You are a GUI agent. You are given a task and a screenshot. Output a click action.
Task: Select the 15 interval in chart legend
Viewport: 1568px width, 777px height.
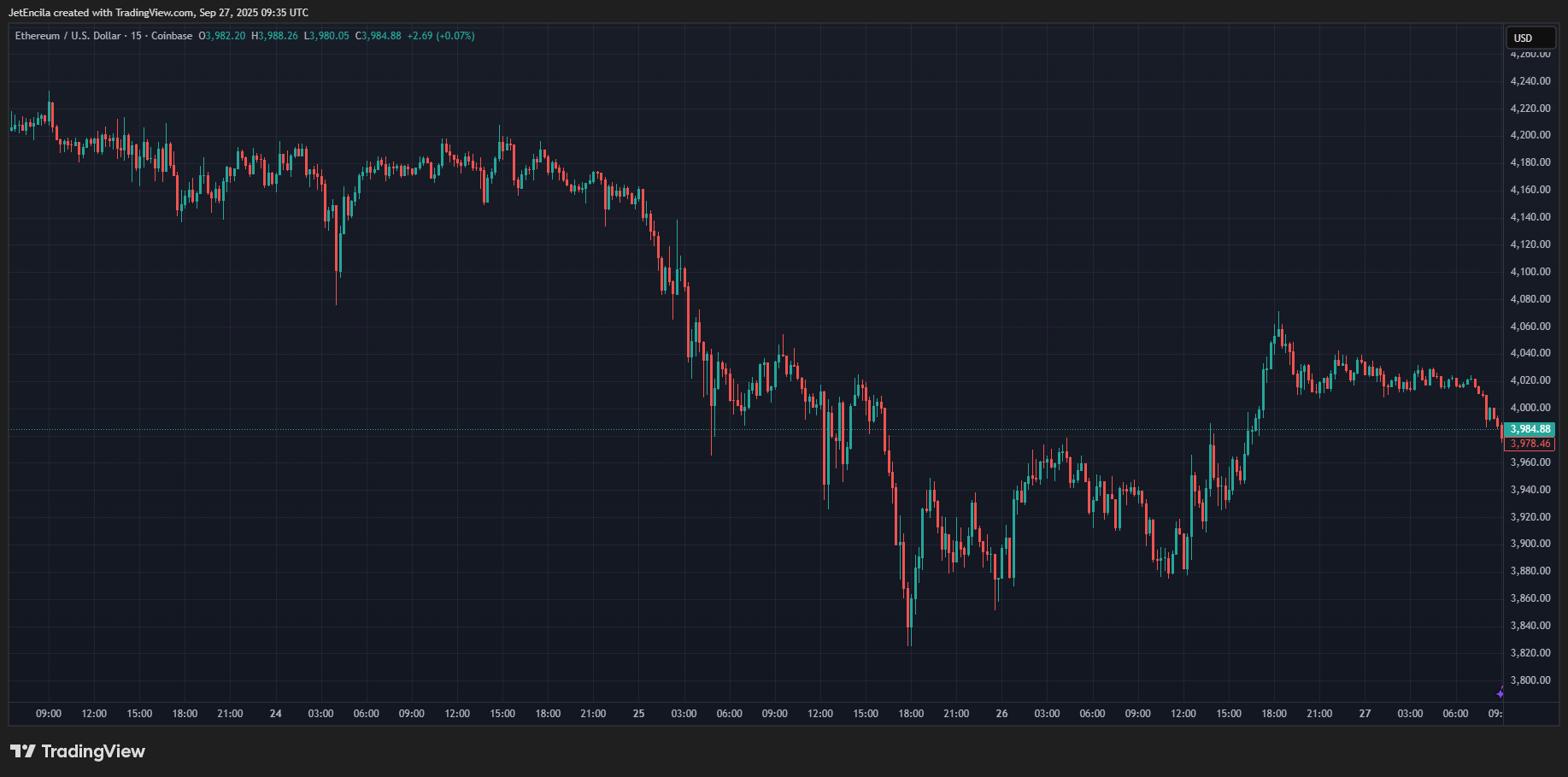pos(136,36)
